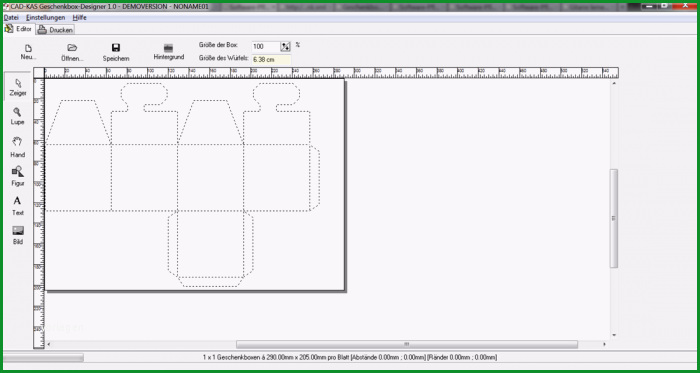Switch to the Editor tab
This screenshot has width=700, height=373.
pyautogui.click(x=19, y=29)
